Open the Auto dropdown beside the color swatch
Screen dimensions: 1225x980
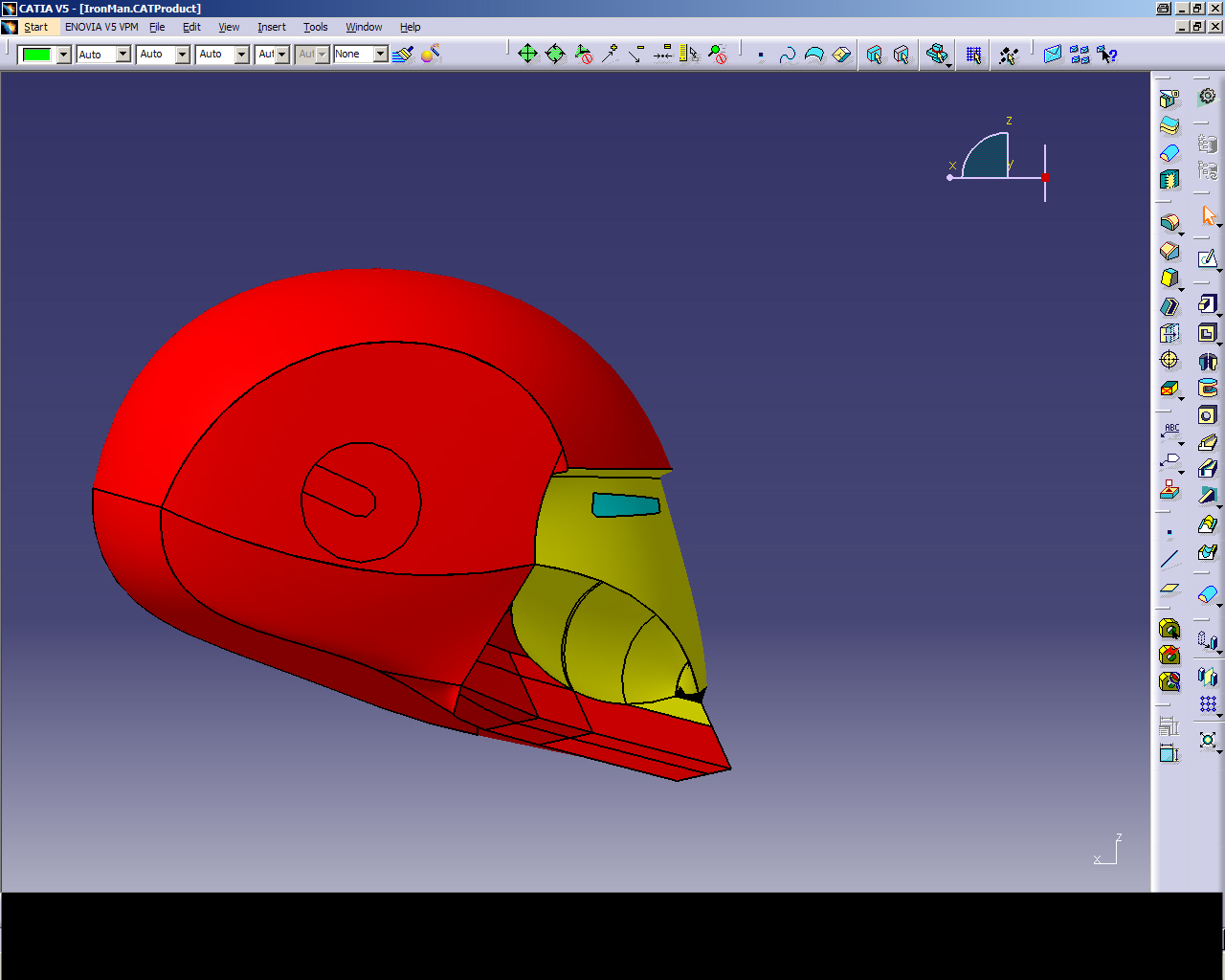point(103,55)
